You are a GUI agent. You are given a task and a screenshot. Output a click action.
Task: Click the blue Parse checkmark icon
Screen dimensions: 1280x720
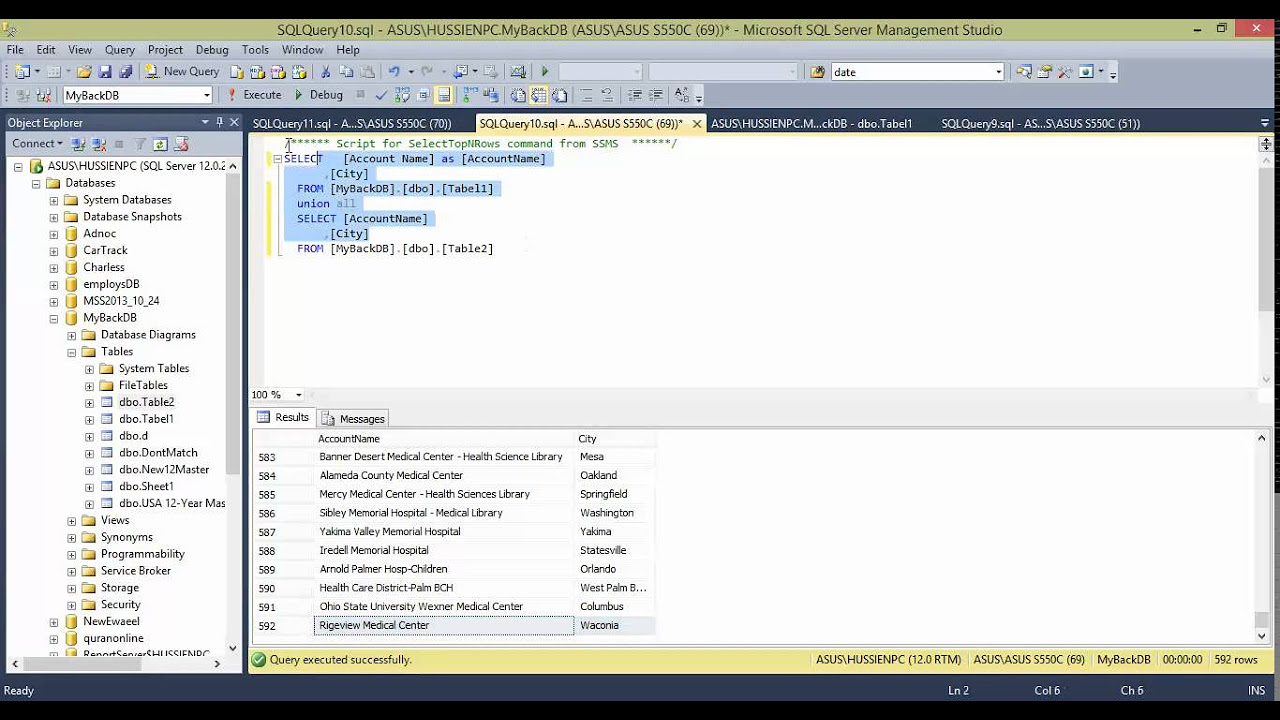381,95
